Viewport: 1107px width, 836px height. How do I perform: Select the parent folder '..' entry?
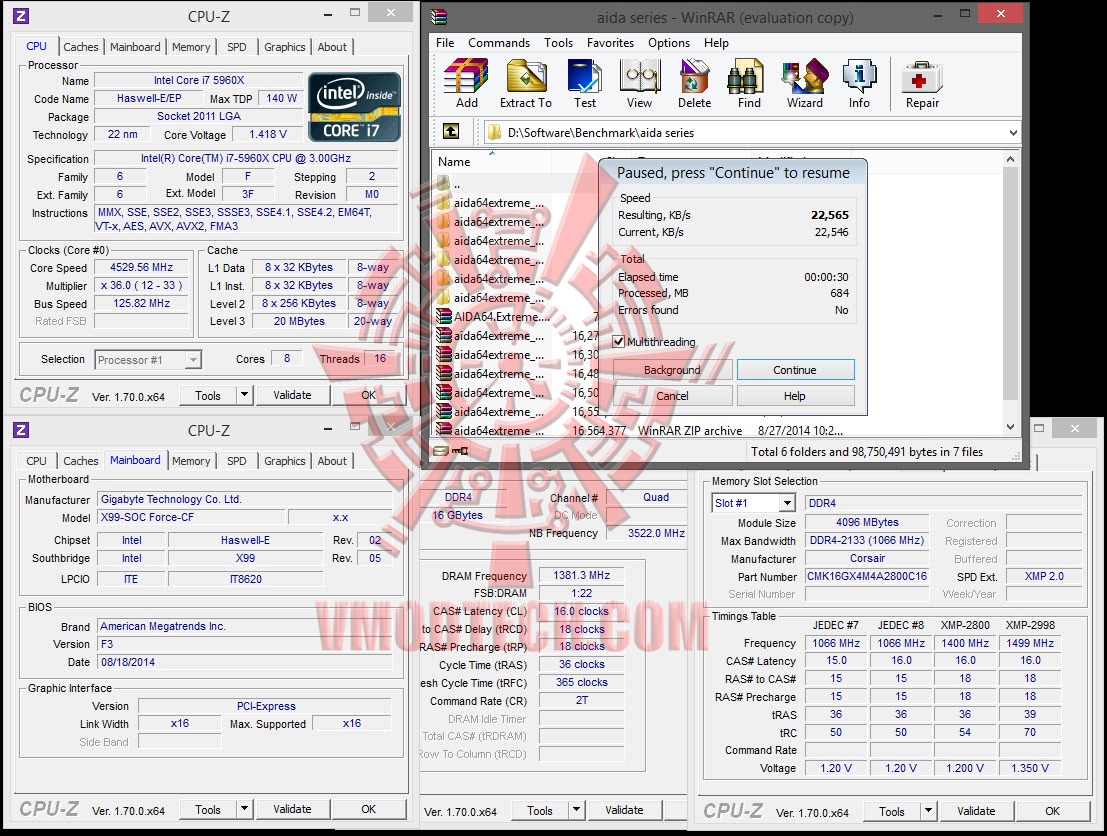pos(449,184)
